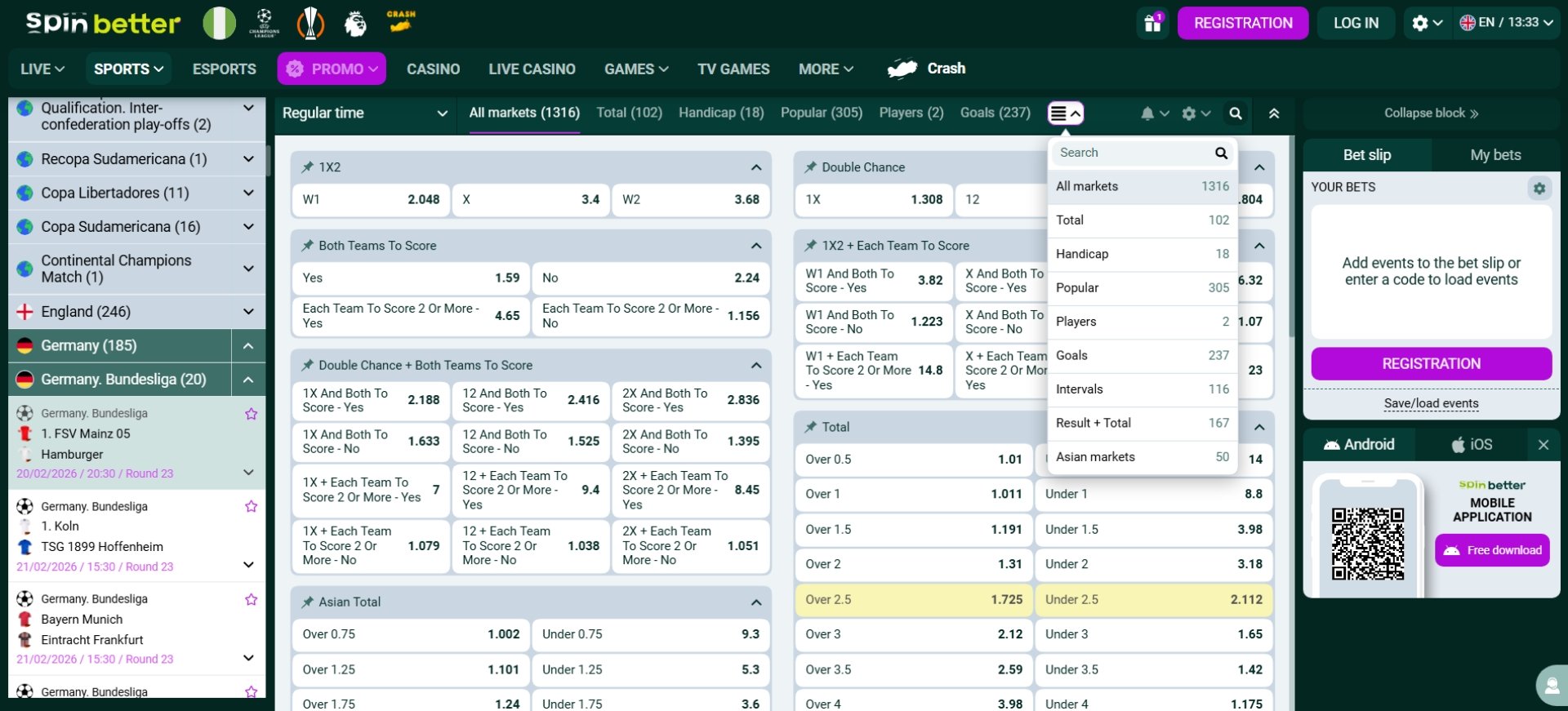Click the header REGISTRATION button
The image size is (1568, 711).
pos(1243,23)
